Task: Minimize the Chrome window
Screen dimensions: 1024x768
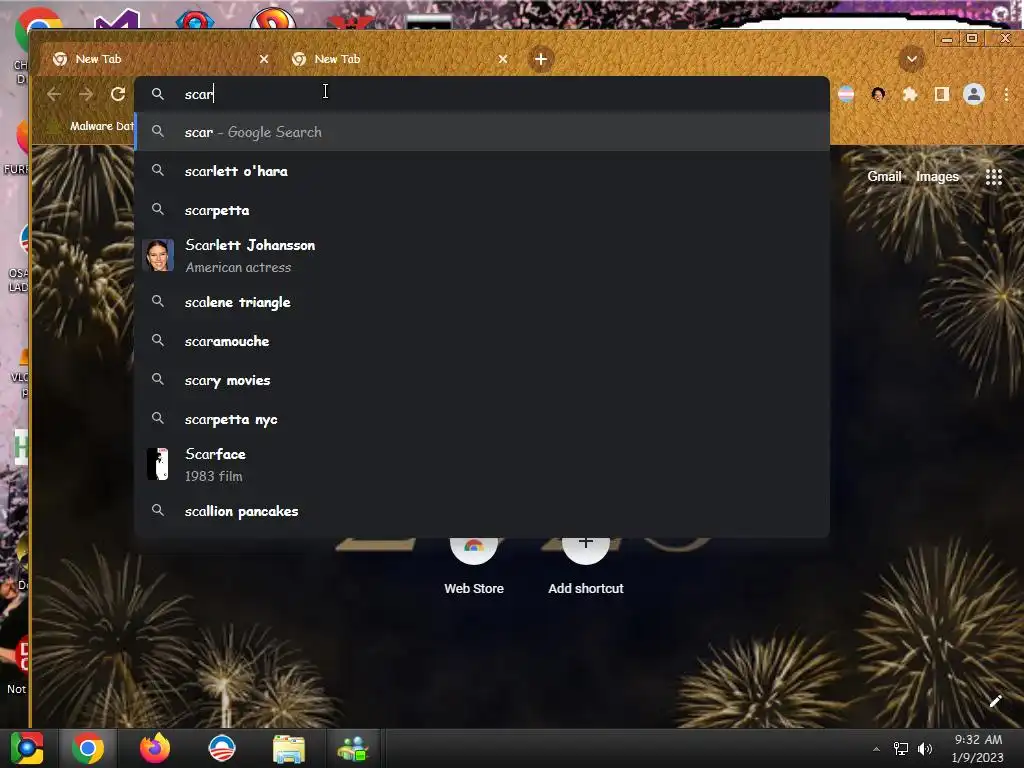Action: (x=946, y=39)
